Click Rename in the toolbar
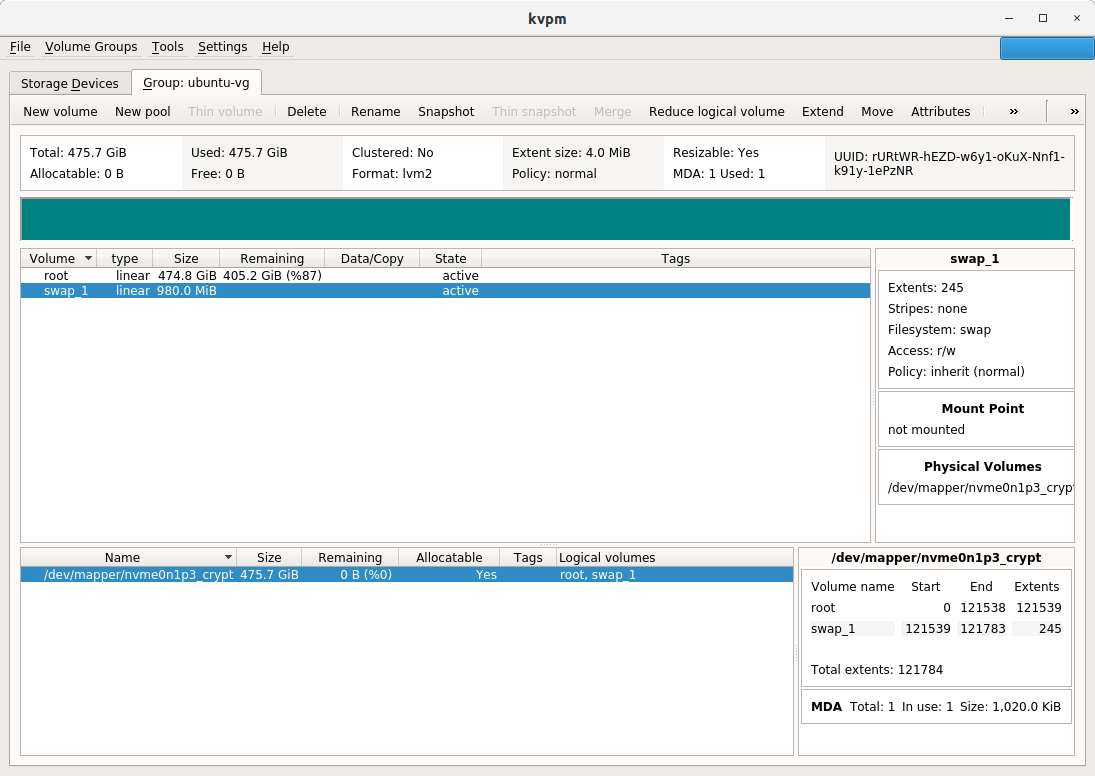This screenshot has width=1095, height=776. click(375, 112)
